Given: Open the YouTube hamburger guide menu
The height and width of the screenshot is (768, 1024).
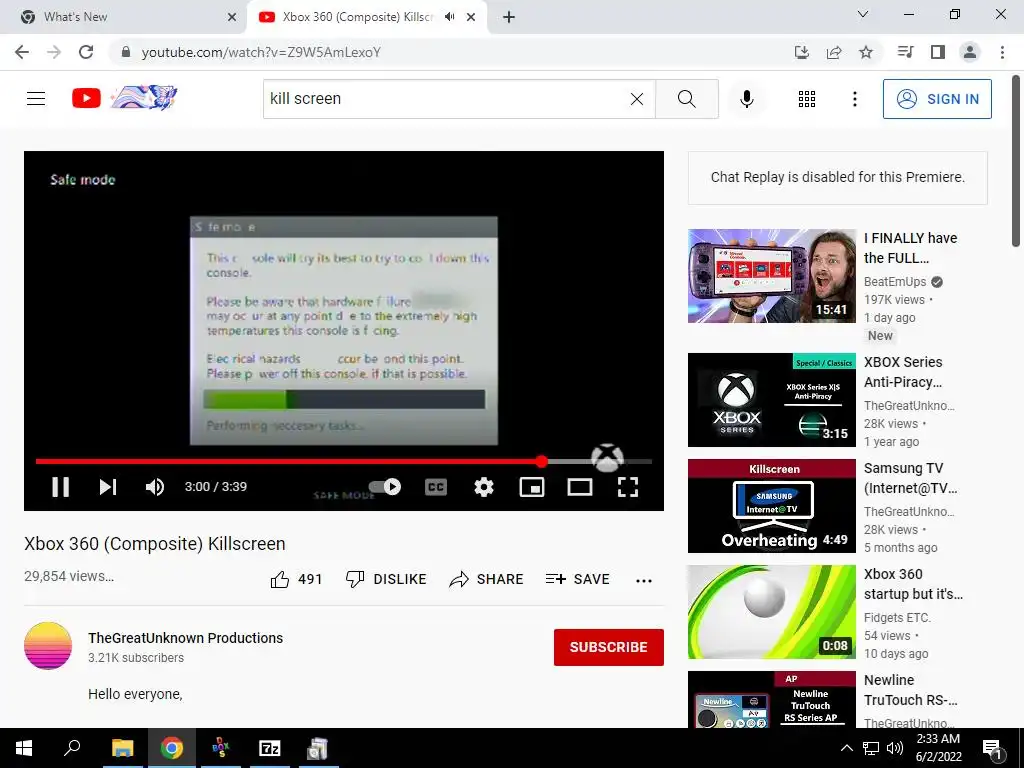Looking at the screenshot, I should 36,99.
